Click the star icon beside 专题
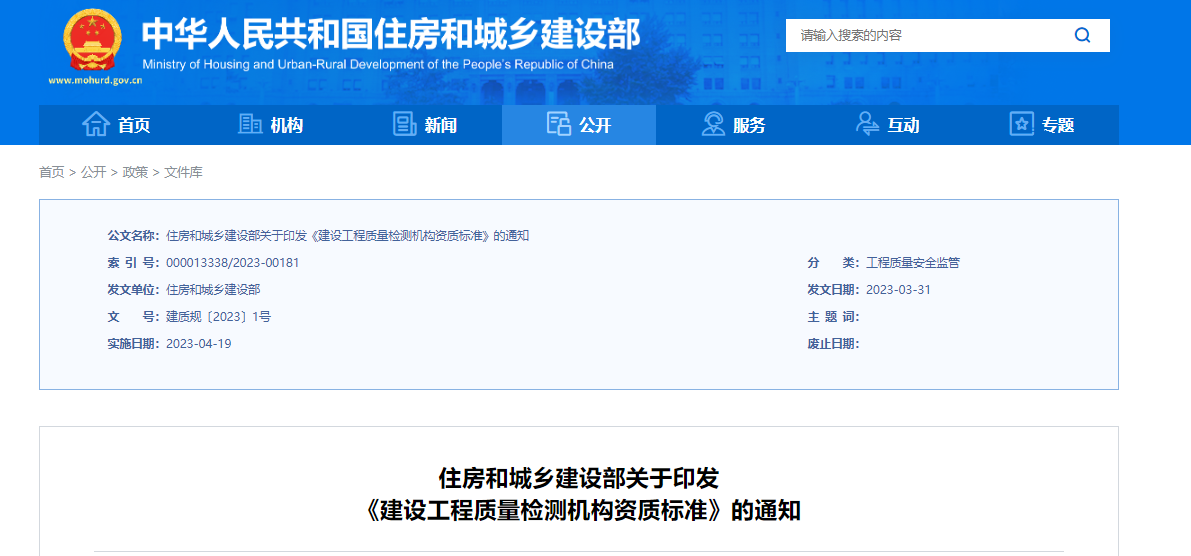 click(x=1021, y=124)
